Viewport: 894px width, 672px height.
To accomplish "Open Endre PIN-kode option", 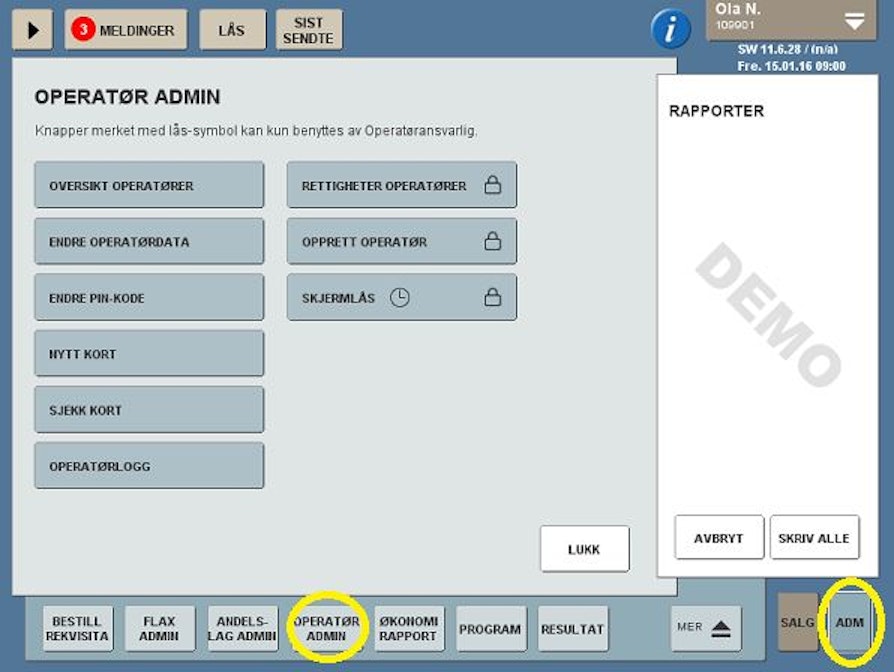I will (x=149, y=298).
